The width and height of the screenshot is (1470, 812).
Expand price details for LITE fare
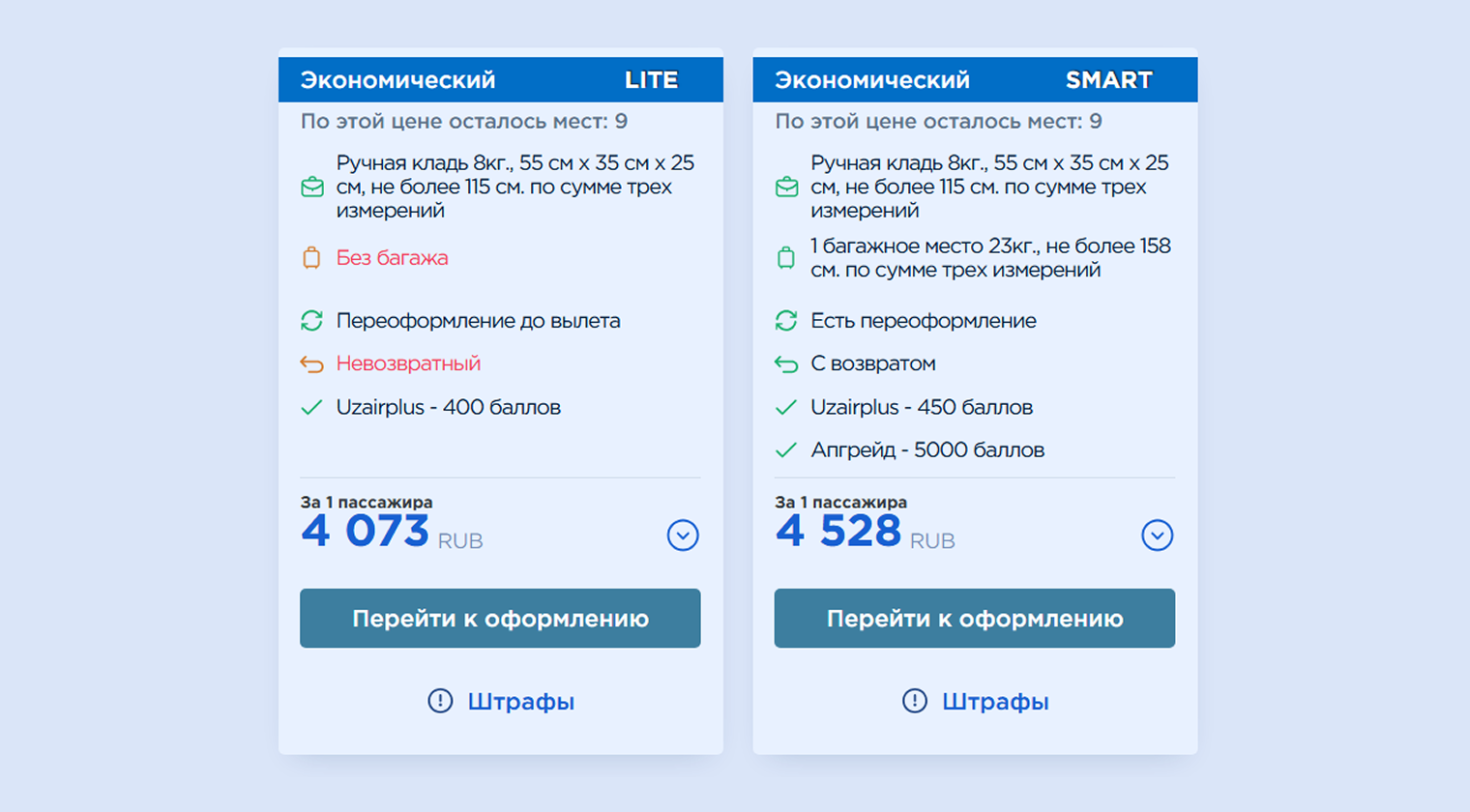683,535
